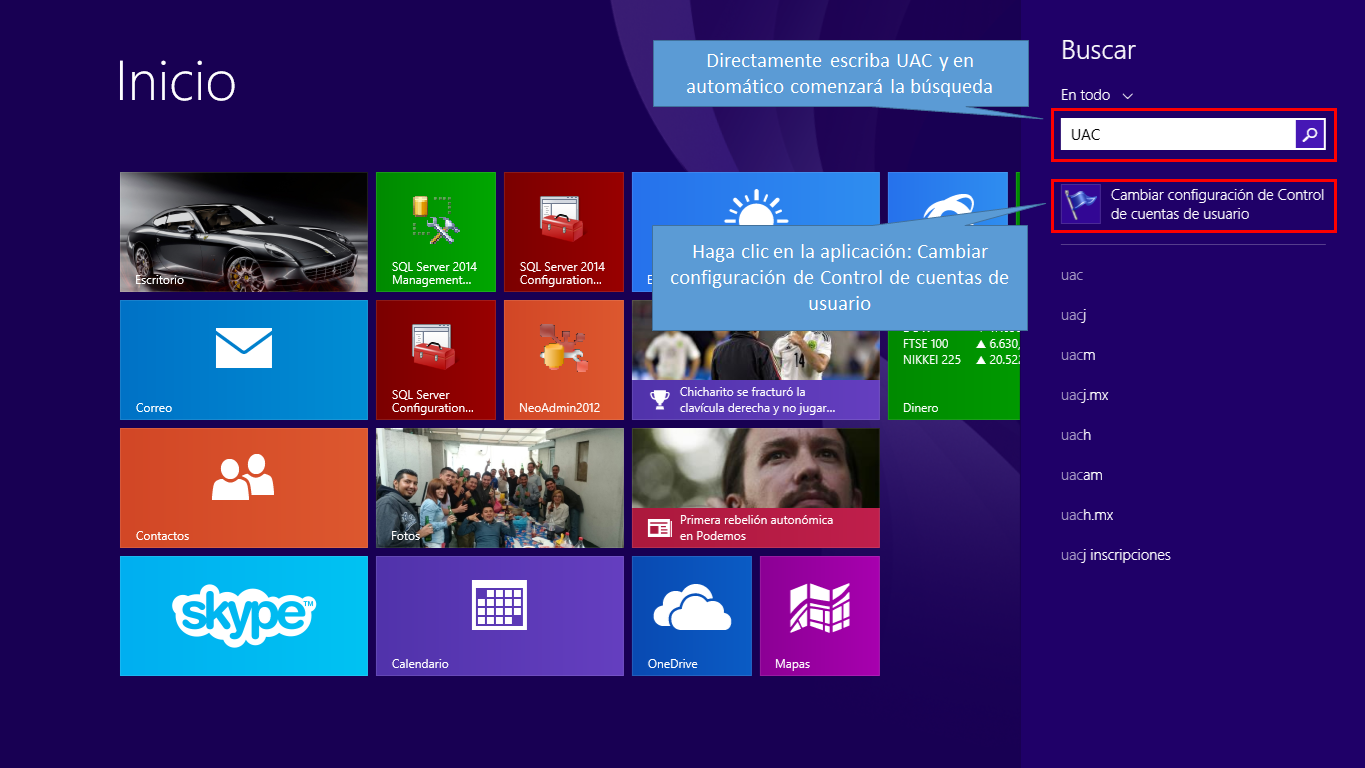
Task: Open the Mapas tile
Action: 820,616
